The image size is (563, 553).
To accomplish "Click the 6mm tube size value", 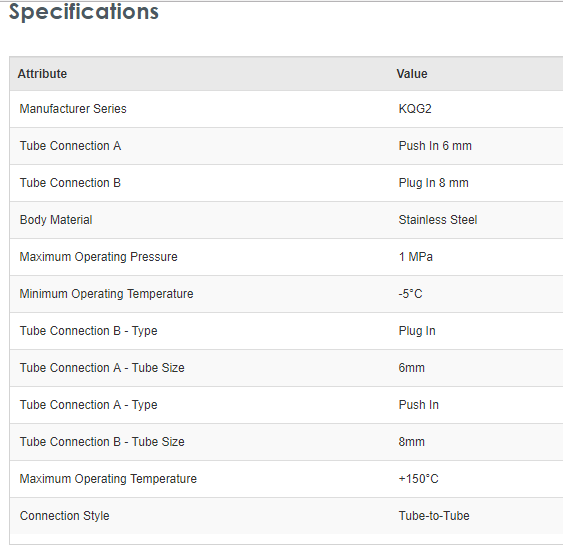I will 411,367.
